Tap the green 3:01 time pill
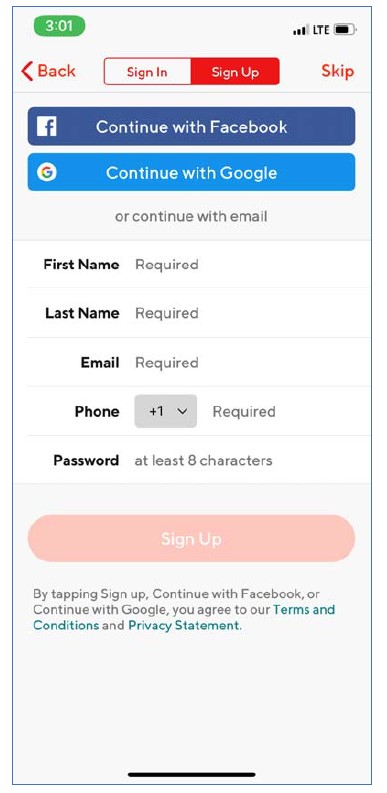387x793 pixels. (x=59, y=26)
